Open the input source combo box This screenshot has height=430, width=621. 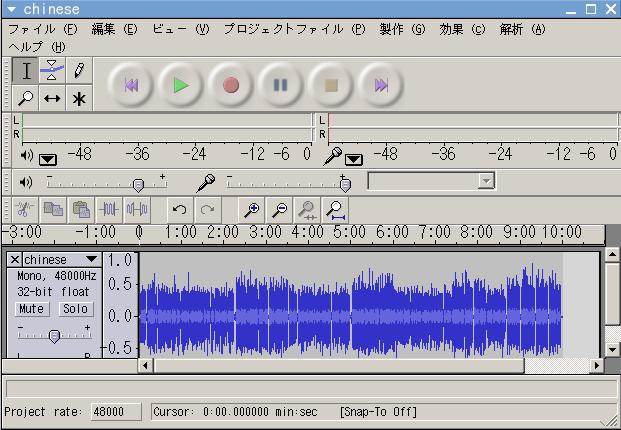point(431,181)
